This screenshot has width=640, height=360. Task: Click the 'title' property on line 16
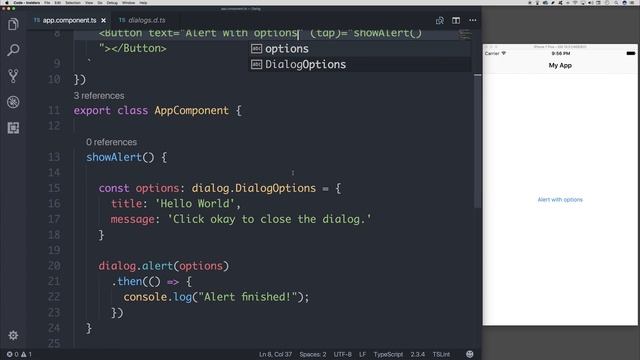coord(127,204)
